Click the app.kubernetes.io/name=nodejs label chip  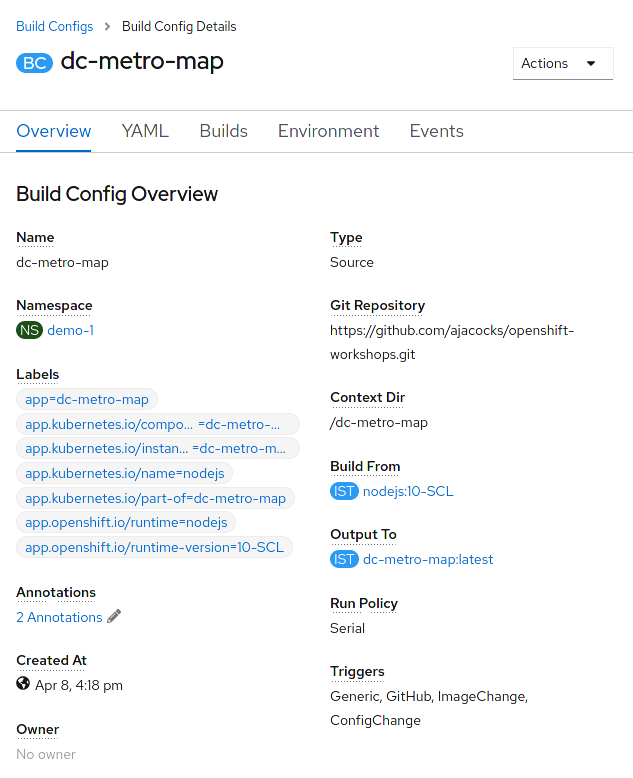(125, 473)
